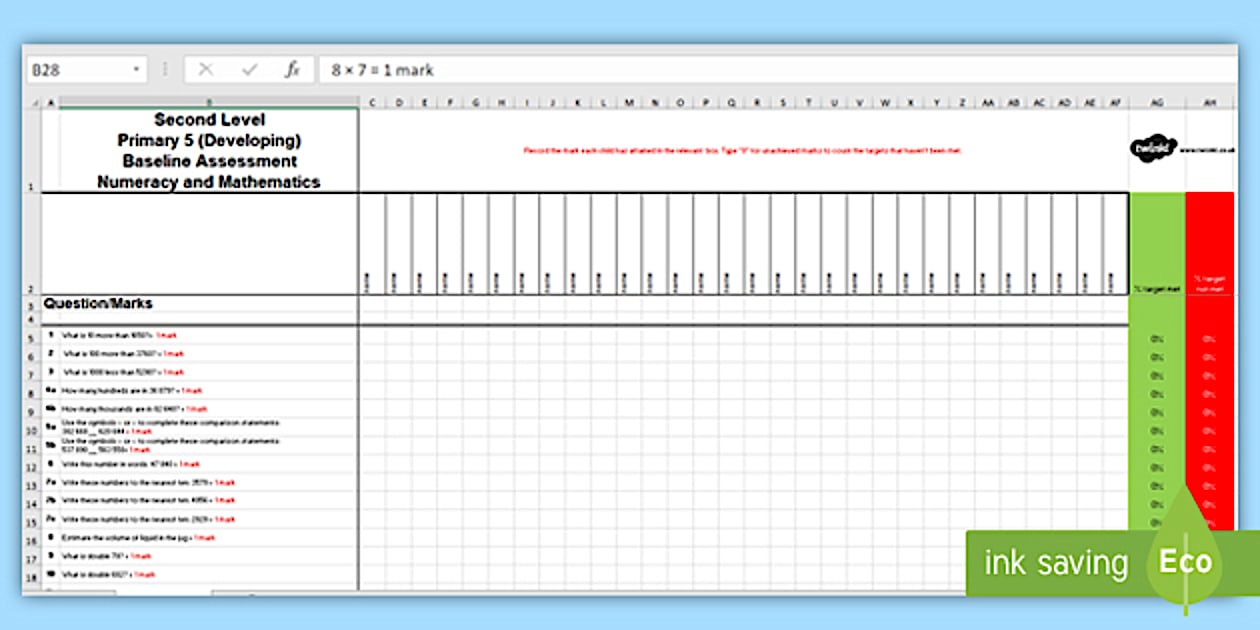Click the Eco leaf badge
Image resolution: width=1260 pixels, height=630 pixels.
tap(1185, 561)
